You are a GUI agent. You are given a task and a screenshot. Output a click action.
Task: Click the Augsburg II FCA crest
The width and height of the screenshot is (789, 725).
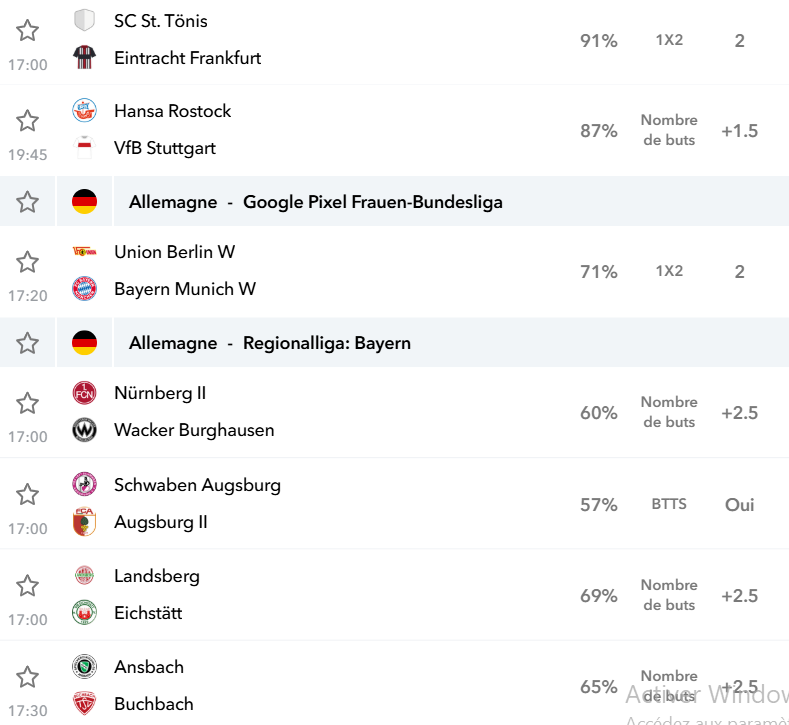point(84,522)
